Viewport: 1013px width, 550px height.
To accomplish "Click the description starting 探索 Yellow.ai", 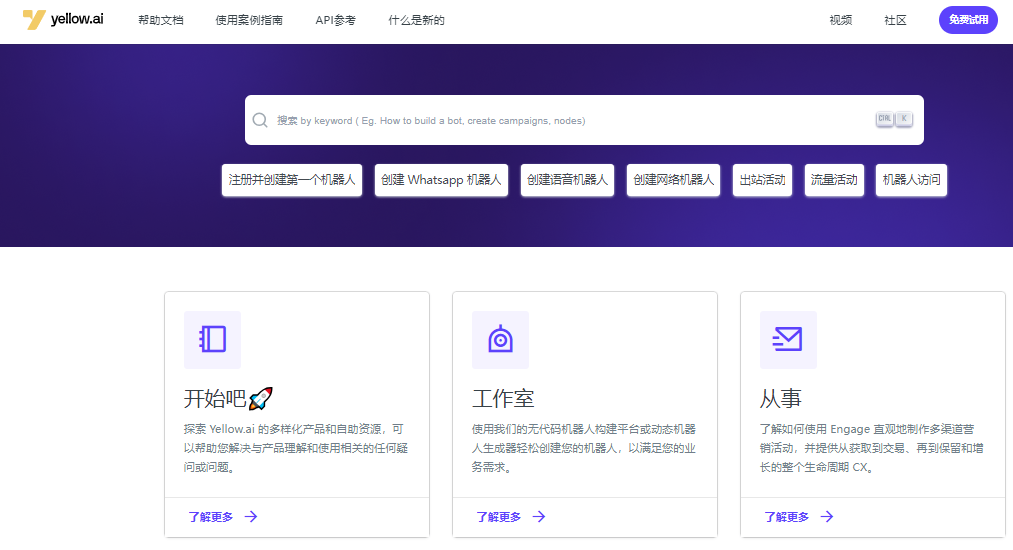I will pyautogui.click(x=296, y=448).
